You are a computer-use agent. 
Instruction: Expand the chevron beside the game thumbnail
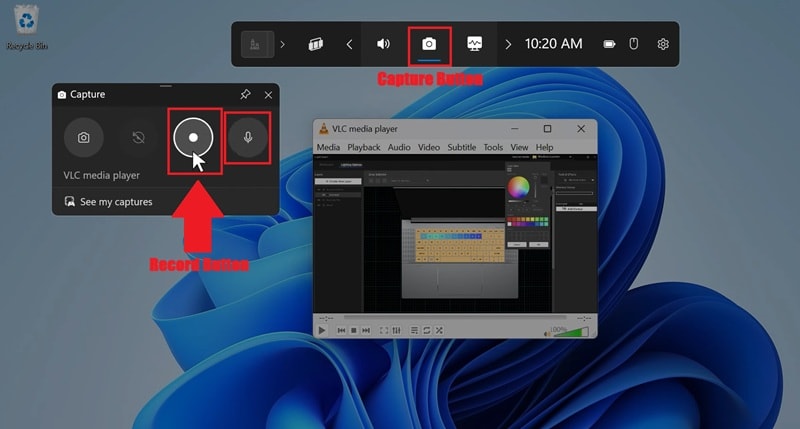click(x=283, y=44)
